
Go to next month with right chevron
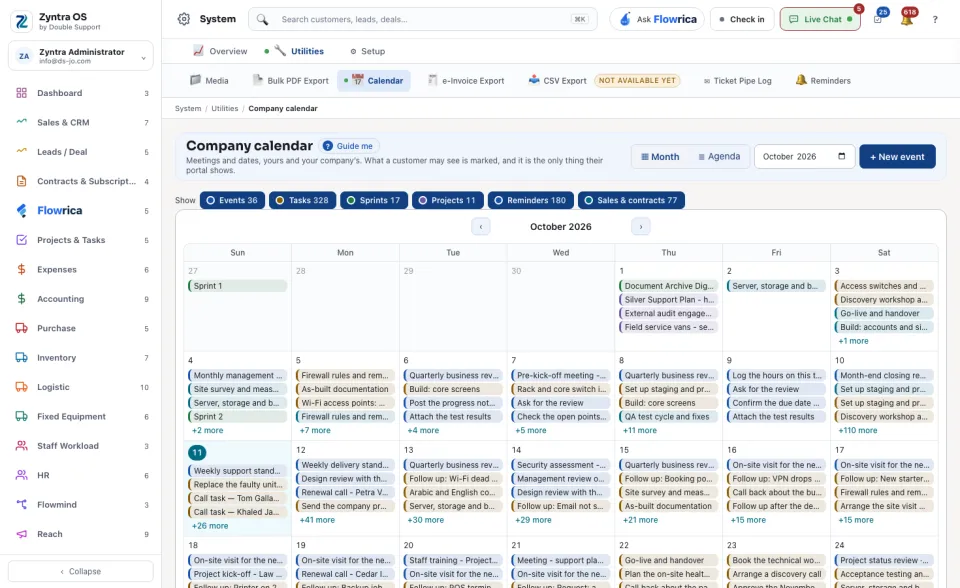[640, 227]
